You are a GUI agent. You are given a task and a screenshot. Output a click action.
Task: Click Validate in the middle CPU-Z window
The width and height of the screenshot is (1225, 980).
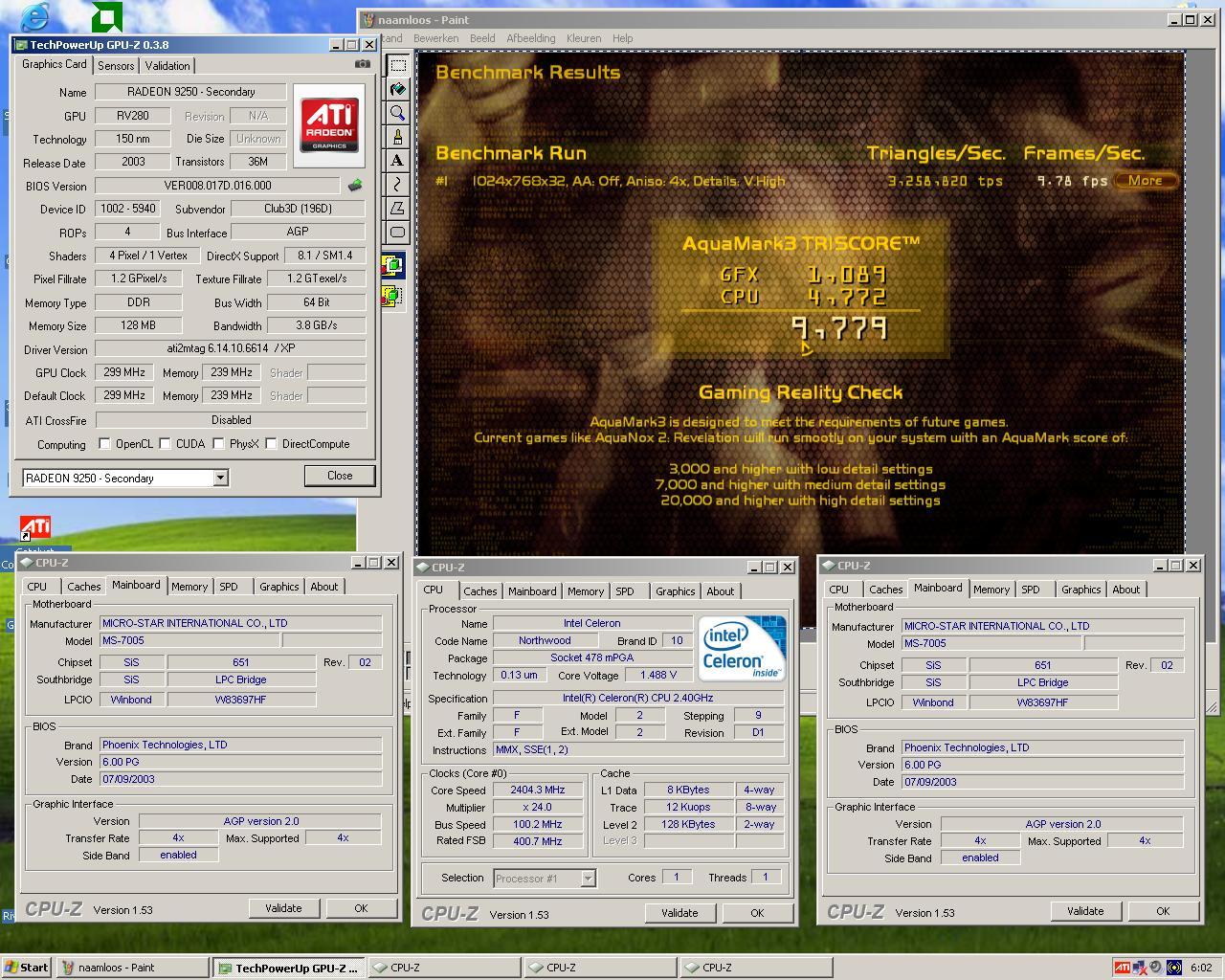(679, 913)
